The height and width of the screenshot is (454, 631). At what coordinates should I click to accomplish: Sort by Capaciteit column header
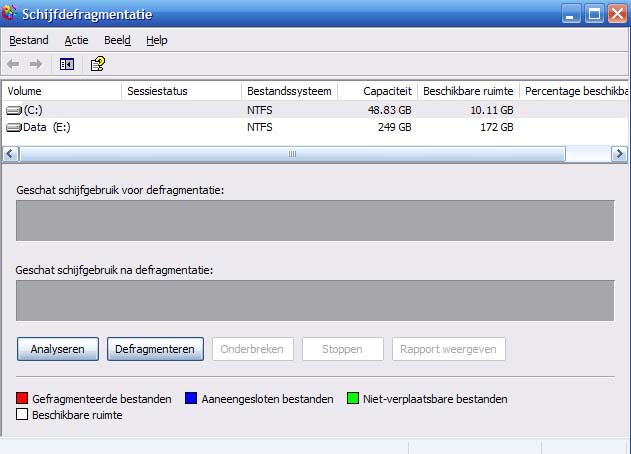377,91
